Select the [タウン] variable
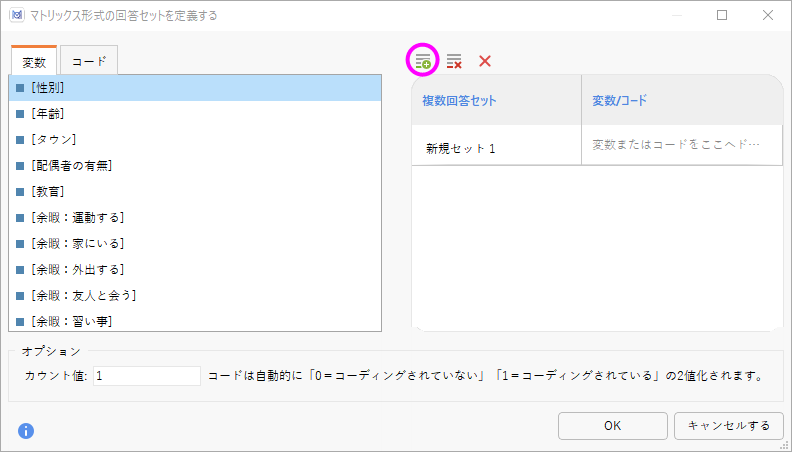This screenshot has width=792, height=452. [x=195, y=140]
